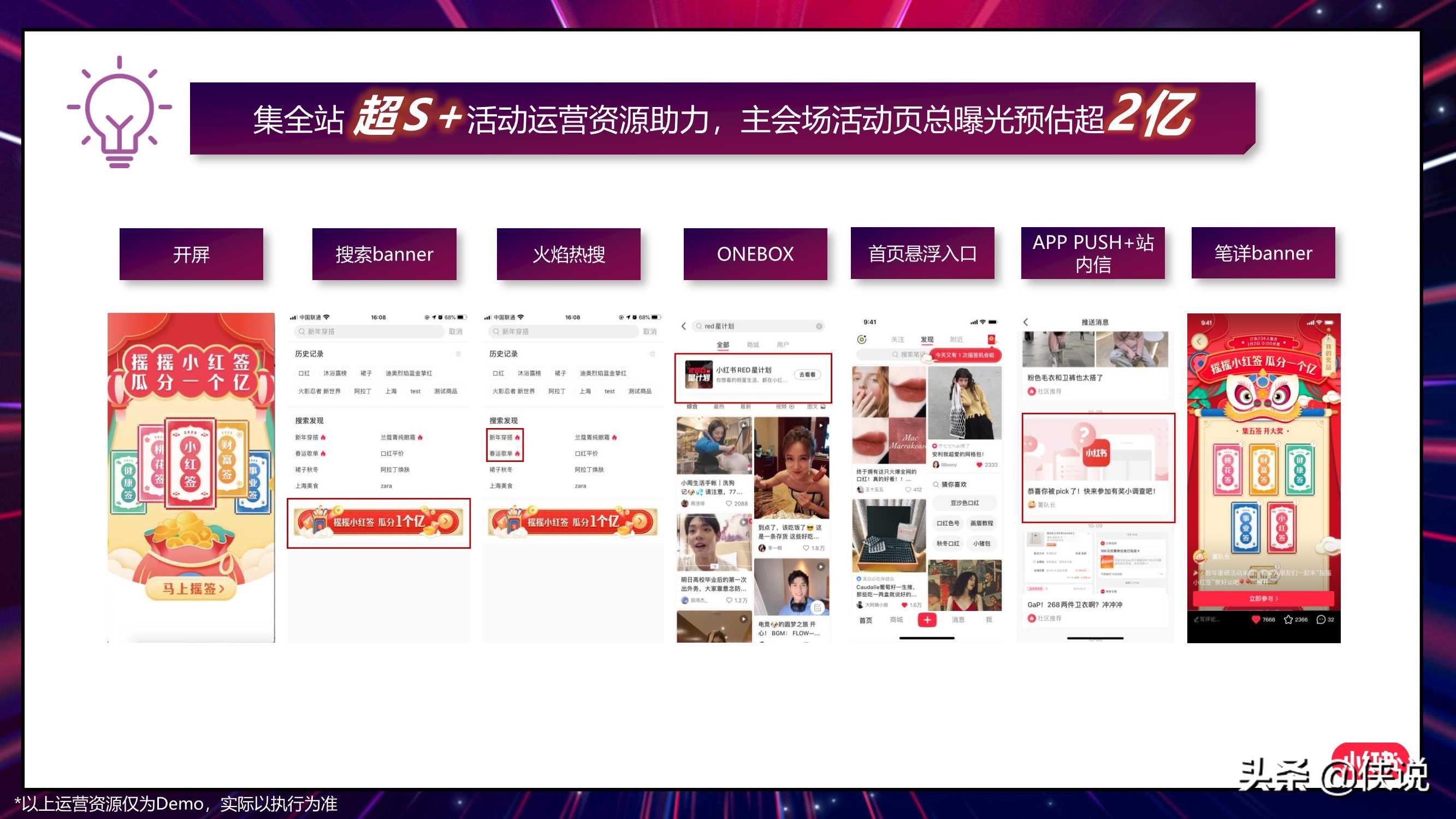Like the 洗狗记 post showing 2088

(729, 503)
